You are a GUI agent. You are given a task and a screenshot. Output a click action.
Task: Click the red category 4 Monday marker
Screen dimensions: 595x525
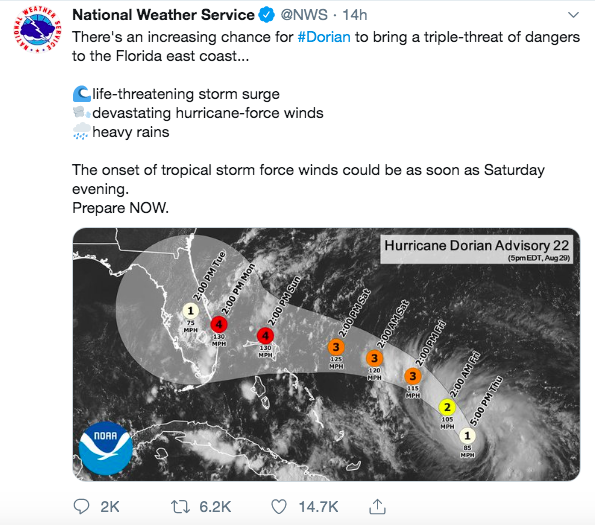(x=219, y=324)
